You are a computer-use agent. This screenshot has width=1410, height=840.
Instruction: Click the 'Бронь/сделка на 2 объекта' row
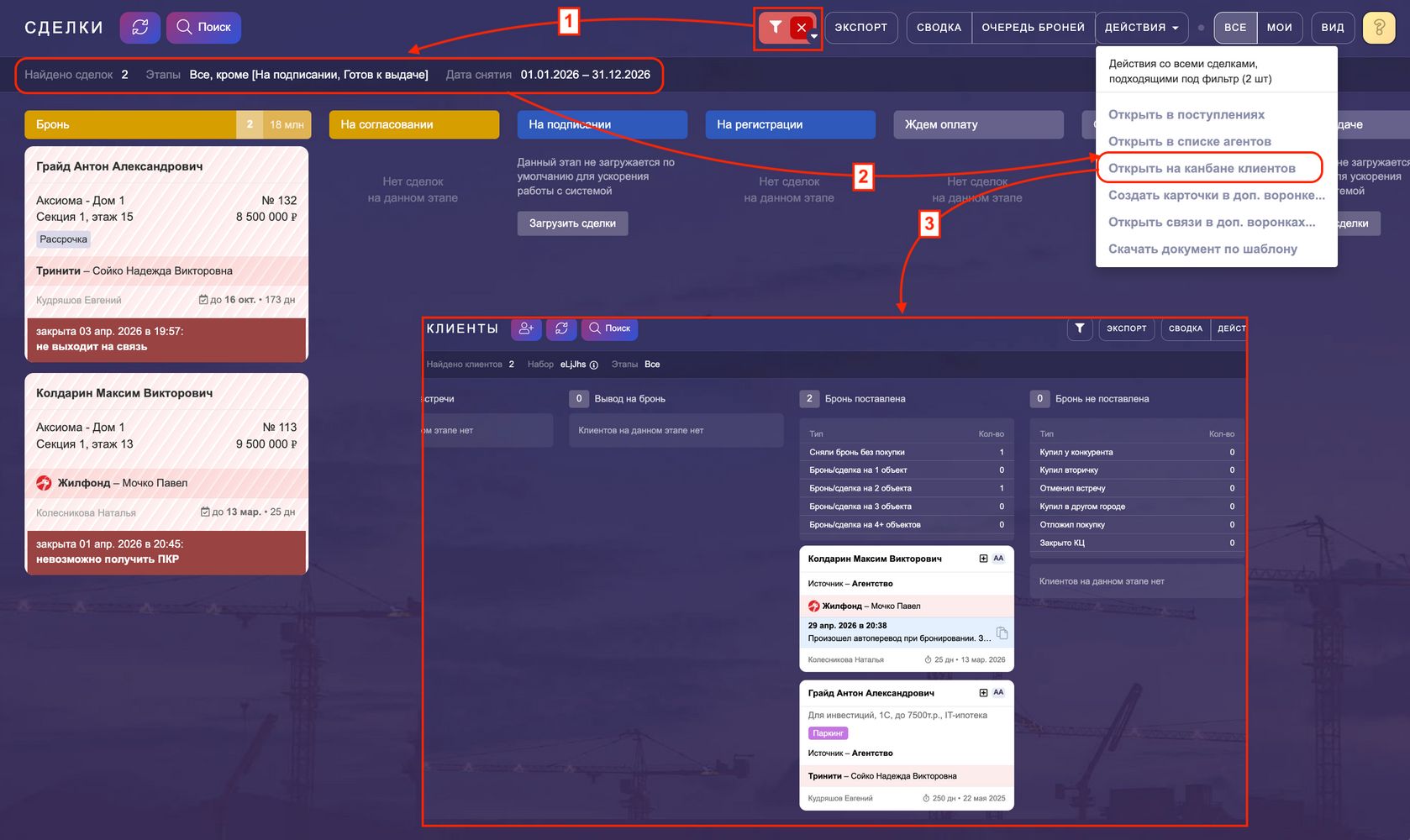[x=907, y=488]
